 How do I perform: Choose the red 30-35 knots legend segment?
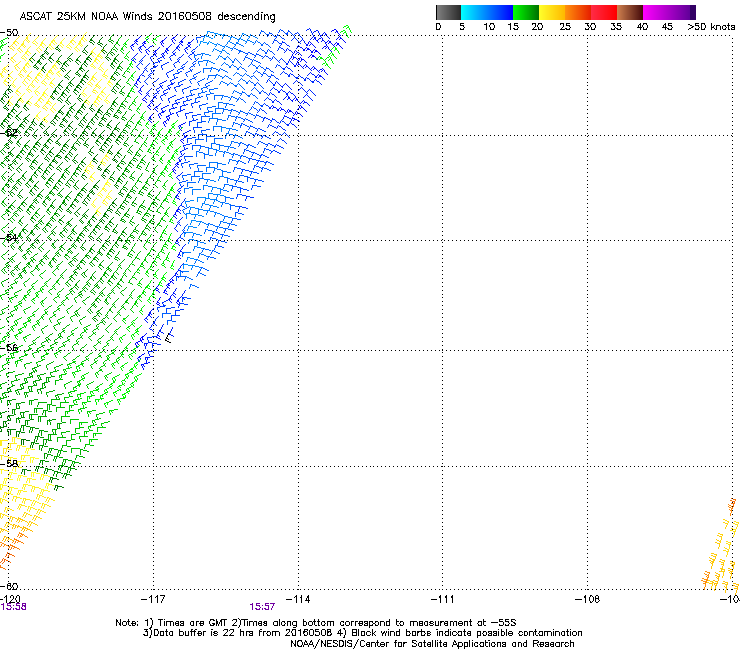pos(604,12)
